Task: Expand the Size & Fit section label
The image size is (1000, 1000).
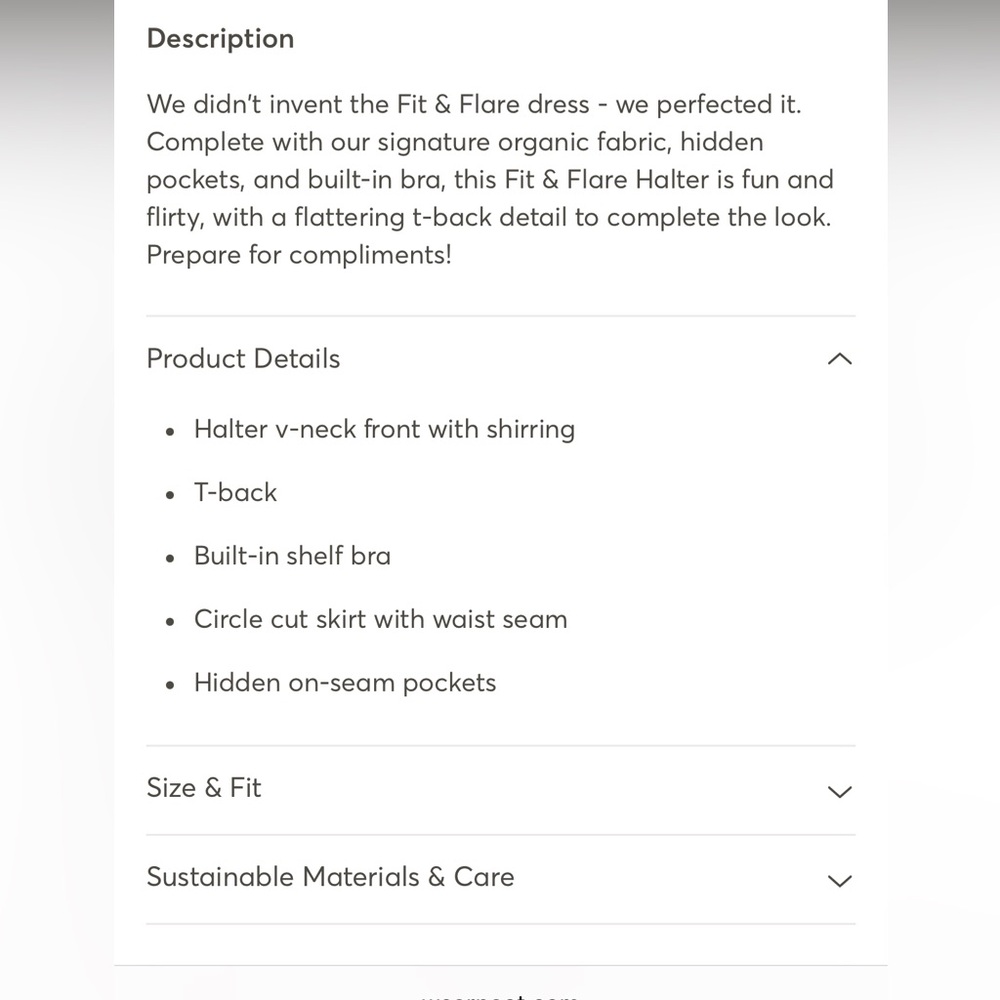Action: point(203,788)
